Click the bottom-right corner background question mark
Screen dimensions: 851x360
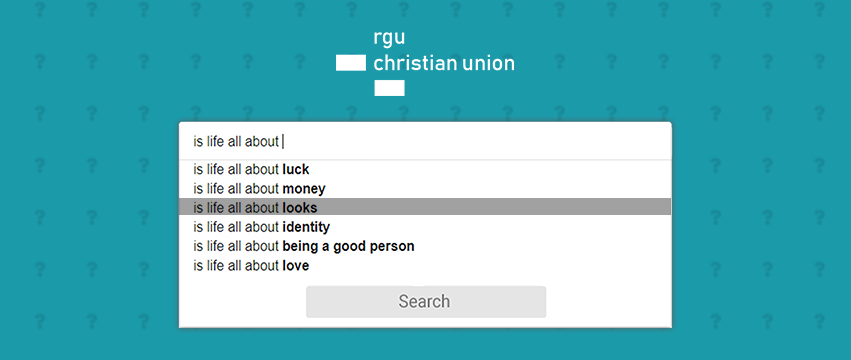point(820,321)
